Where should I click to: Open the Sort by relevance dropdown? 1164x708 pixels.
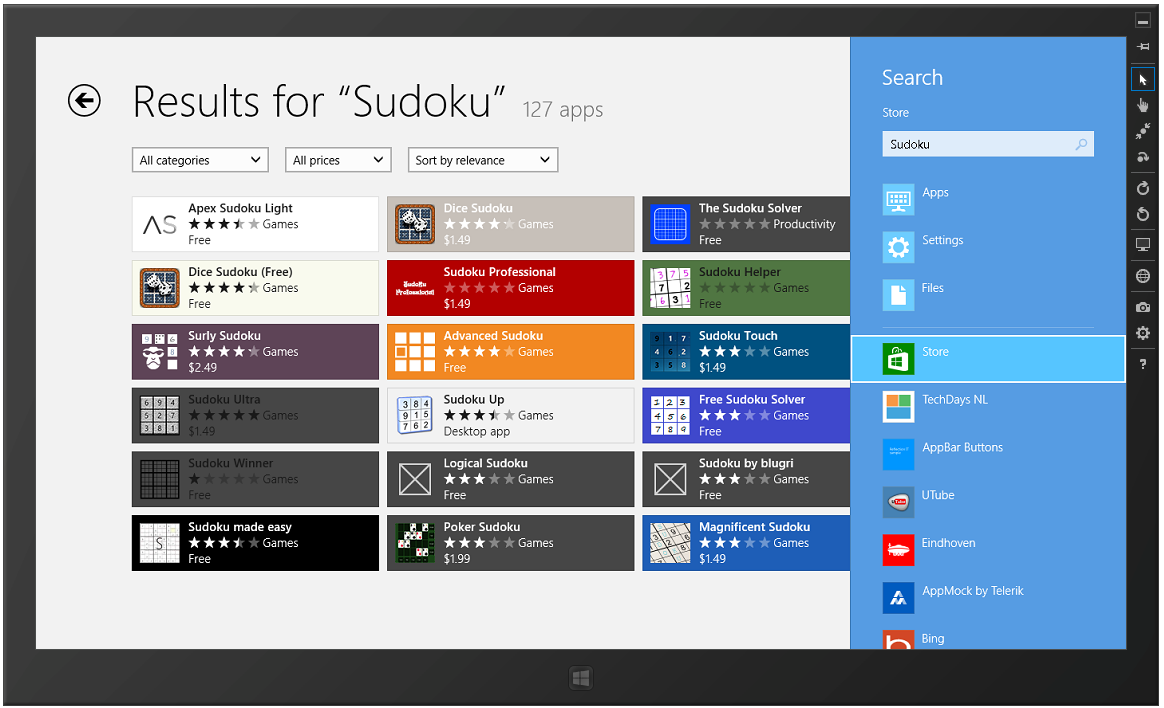point(483,160)
